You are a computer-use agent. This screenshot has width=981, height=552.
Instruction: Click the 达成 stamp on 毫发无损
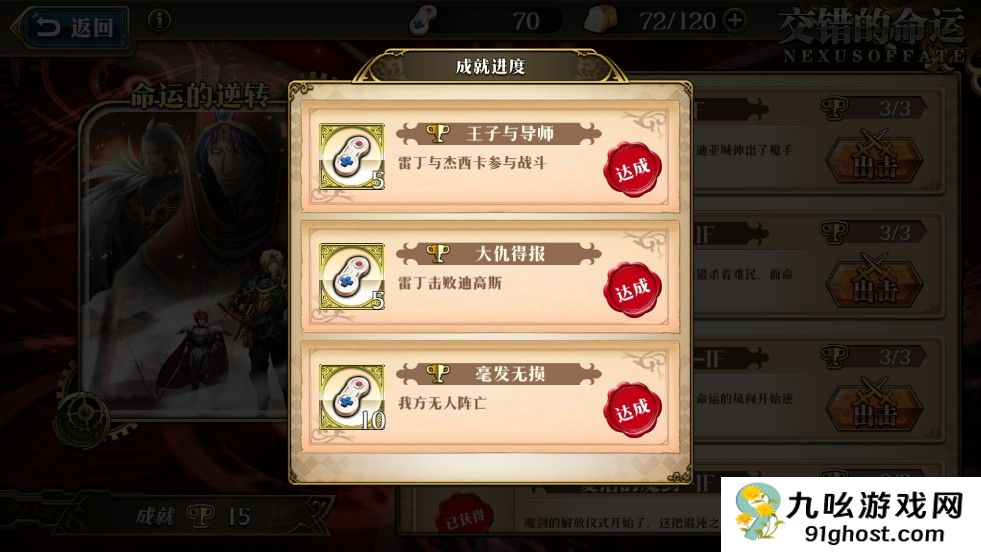[x=633, y=411]
